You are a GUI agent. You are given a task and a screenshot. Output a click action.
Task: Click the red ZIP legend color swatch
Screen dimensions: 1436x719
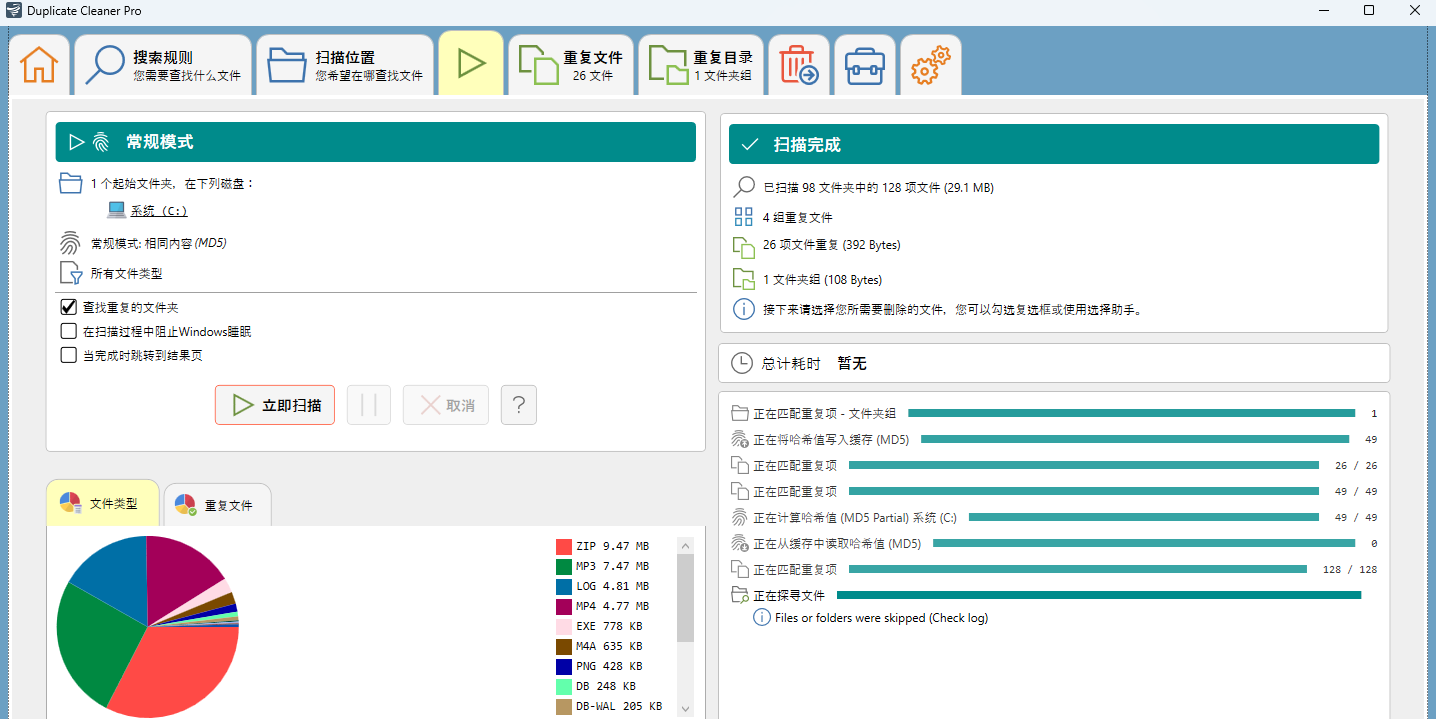coord(563,545)
